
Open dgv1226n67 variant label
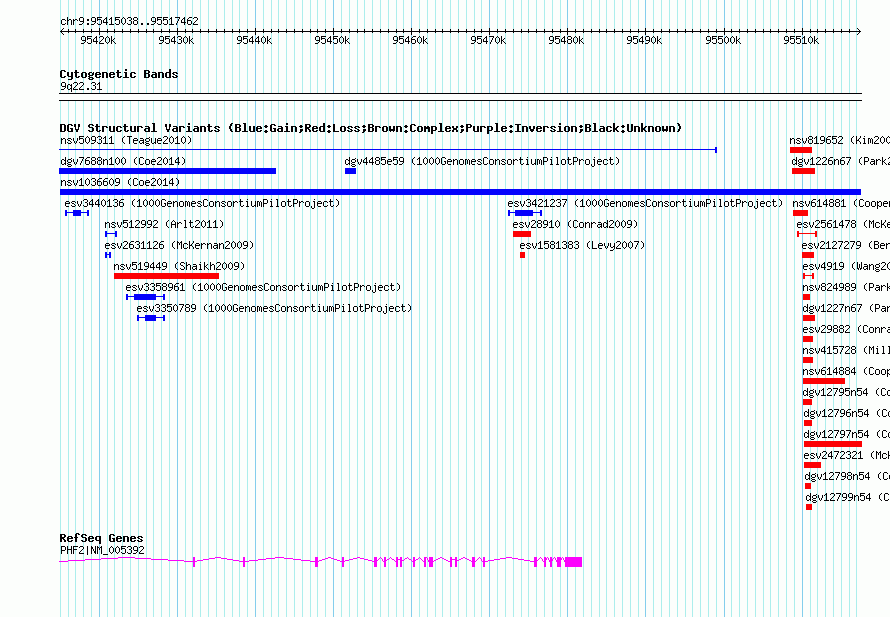point(841,161)
